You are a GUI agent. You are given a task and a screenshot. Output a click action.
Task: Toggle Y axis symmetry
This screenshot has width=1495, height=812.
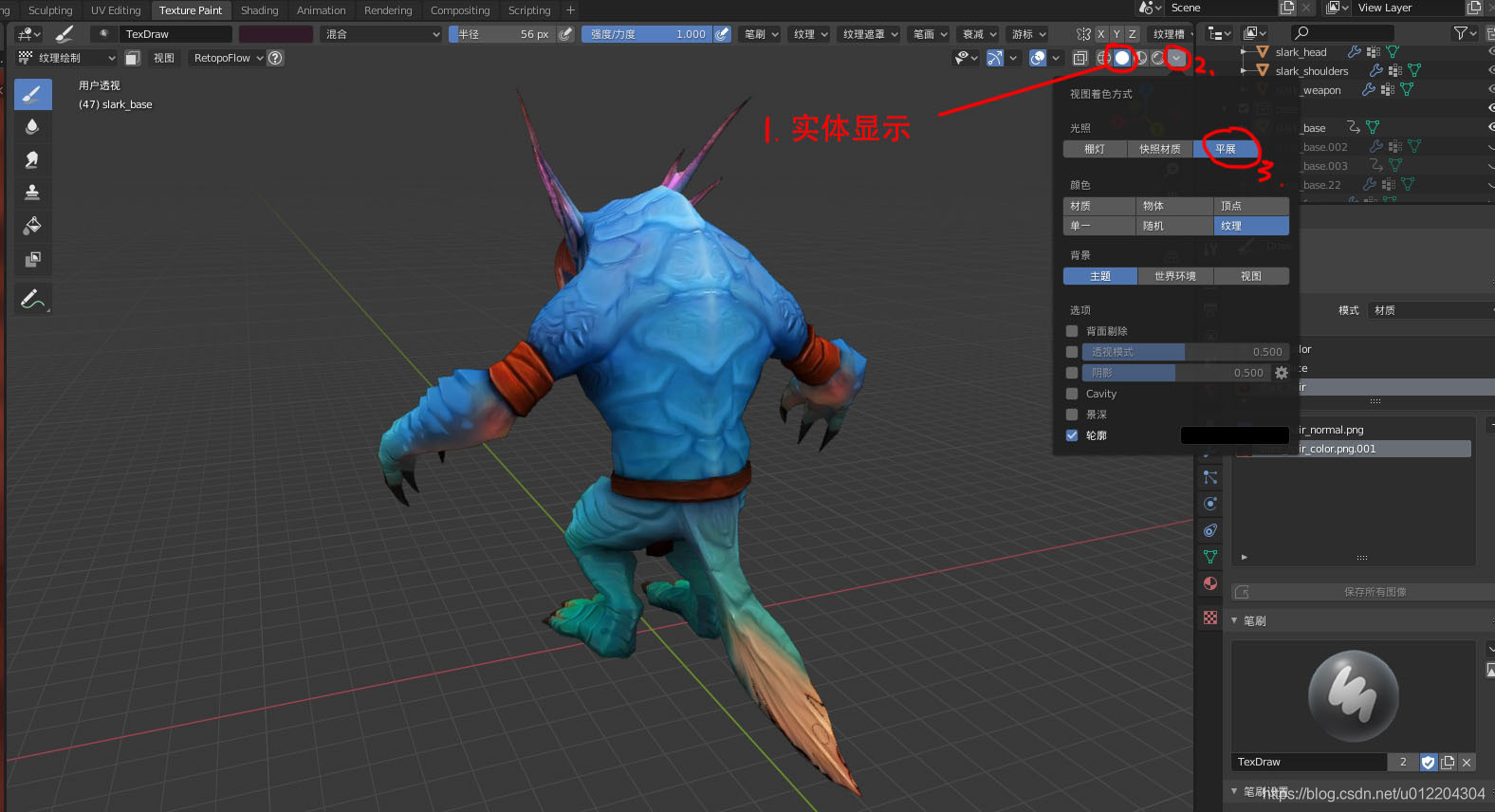(x=1117, y=34)
